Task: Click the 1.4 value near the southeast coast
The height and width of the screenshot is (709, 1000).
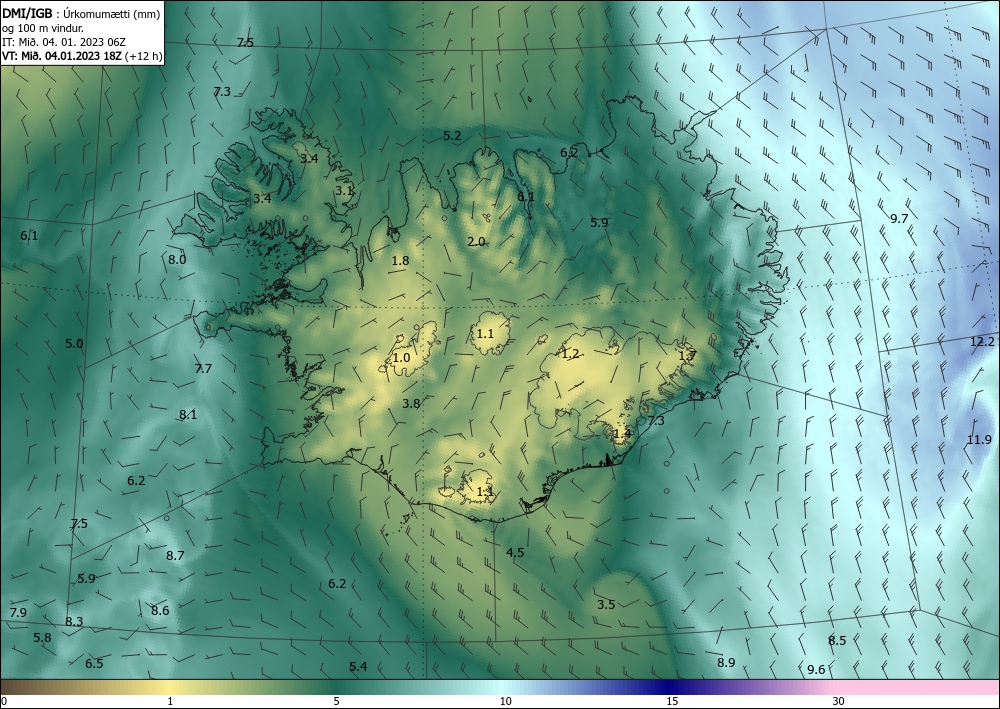Action: (622, 434)
